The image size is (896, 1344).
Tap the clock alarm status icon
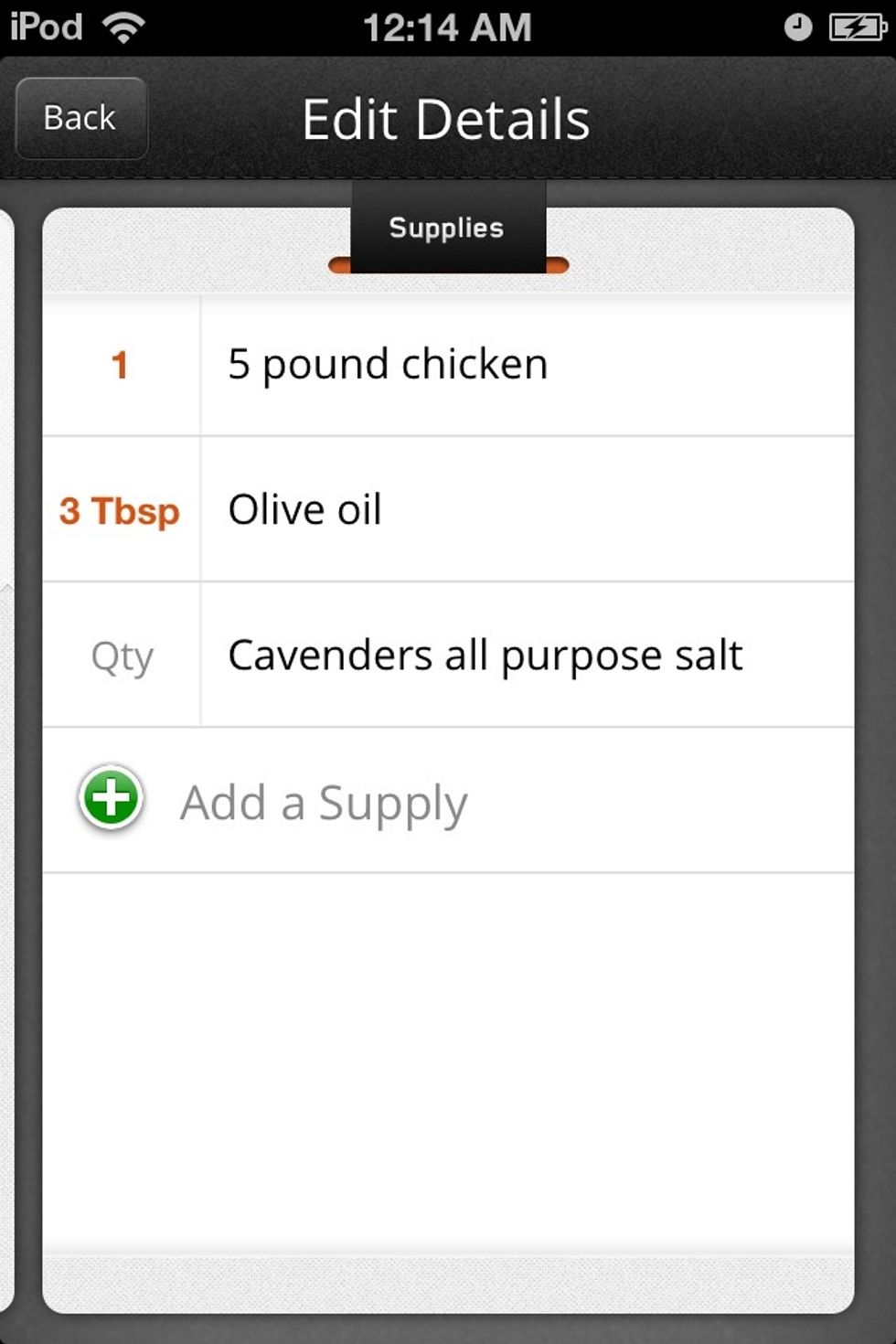tap(797, 27)
